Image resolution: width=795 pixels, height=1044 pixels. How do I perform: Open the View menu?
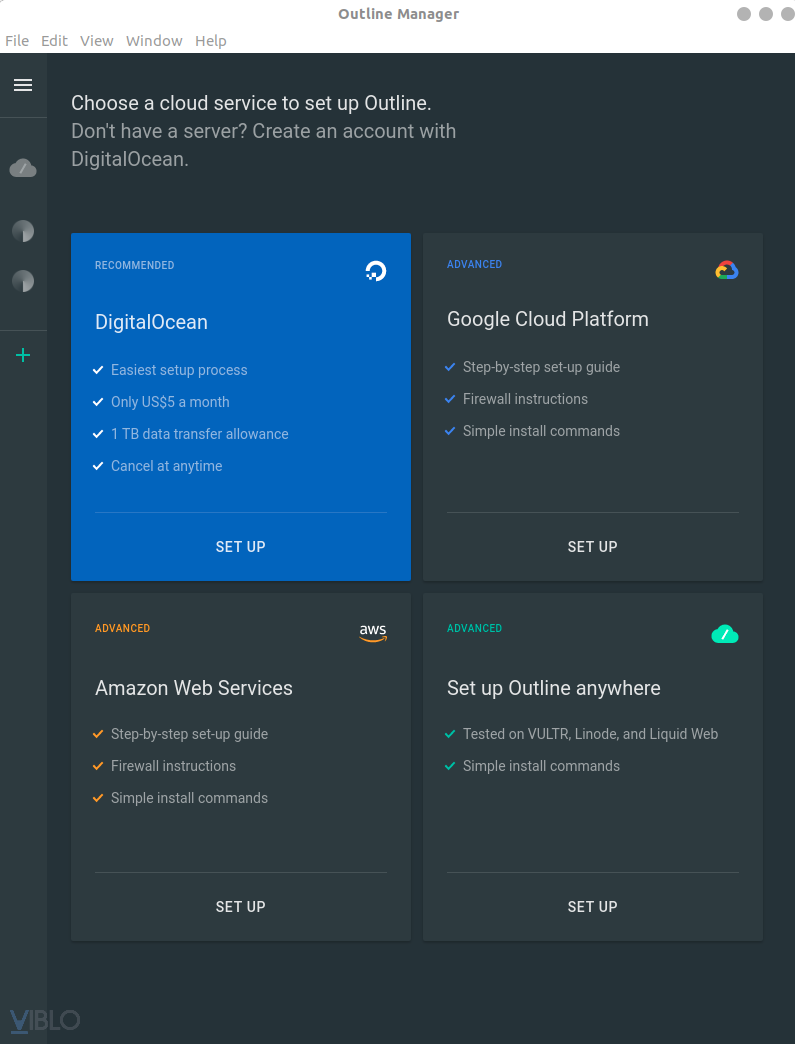pyautogui.click(x=97, y=41)
